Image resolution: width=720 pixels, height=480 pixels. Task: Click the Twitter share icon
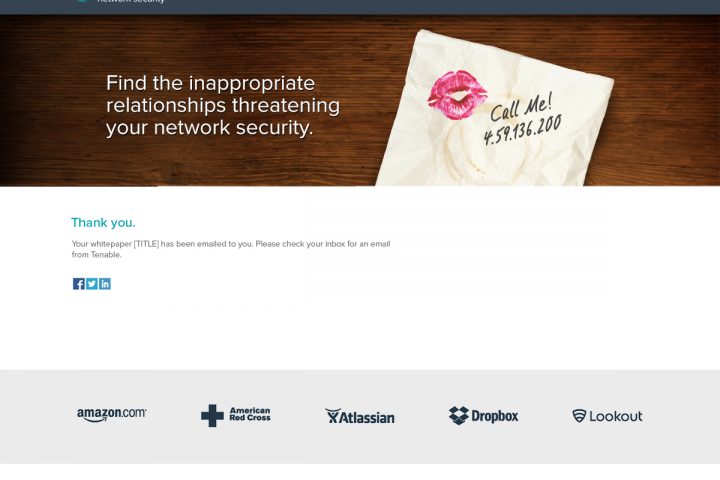pos(92,284)
